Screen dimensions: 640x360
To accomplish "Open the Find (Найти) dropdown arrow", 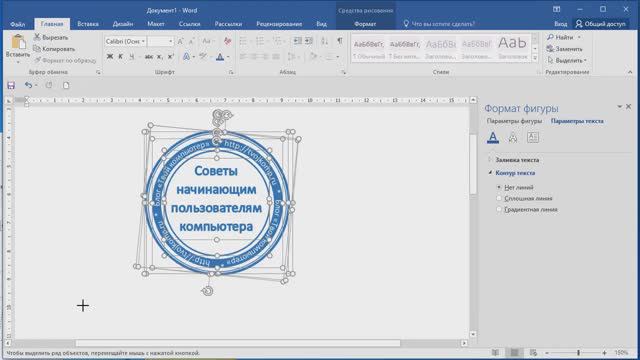I will tap(579, 37).
